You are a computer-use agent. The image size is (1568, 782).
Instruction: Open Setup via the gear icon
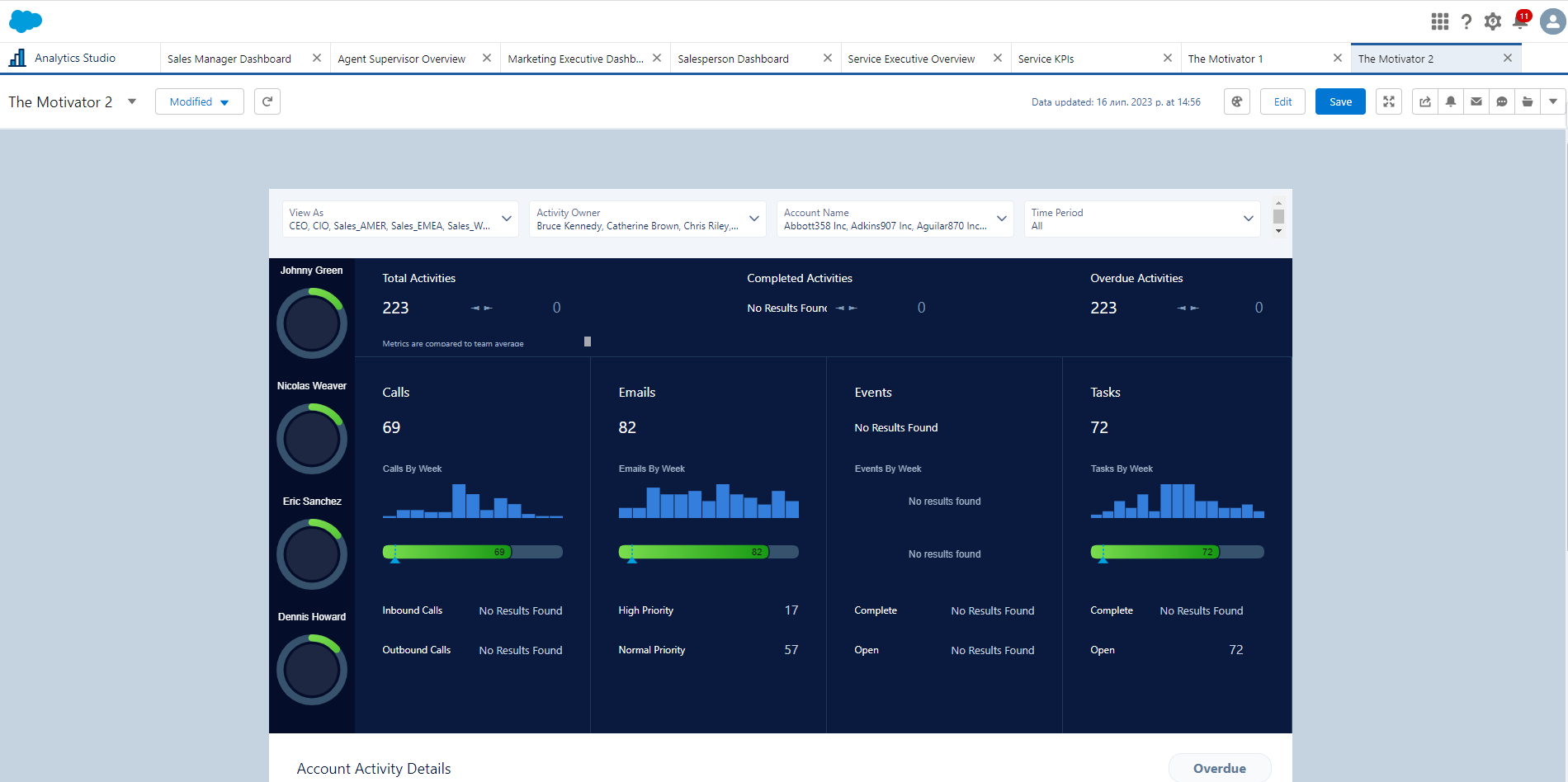[1493, 21]
